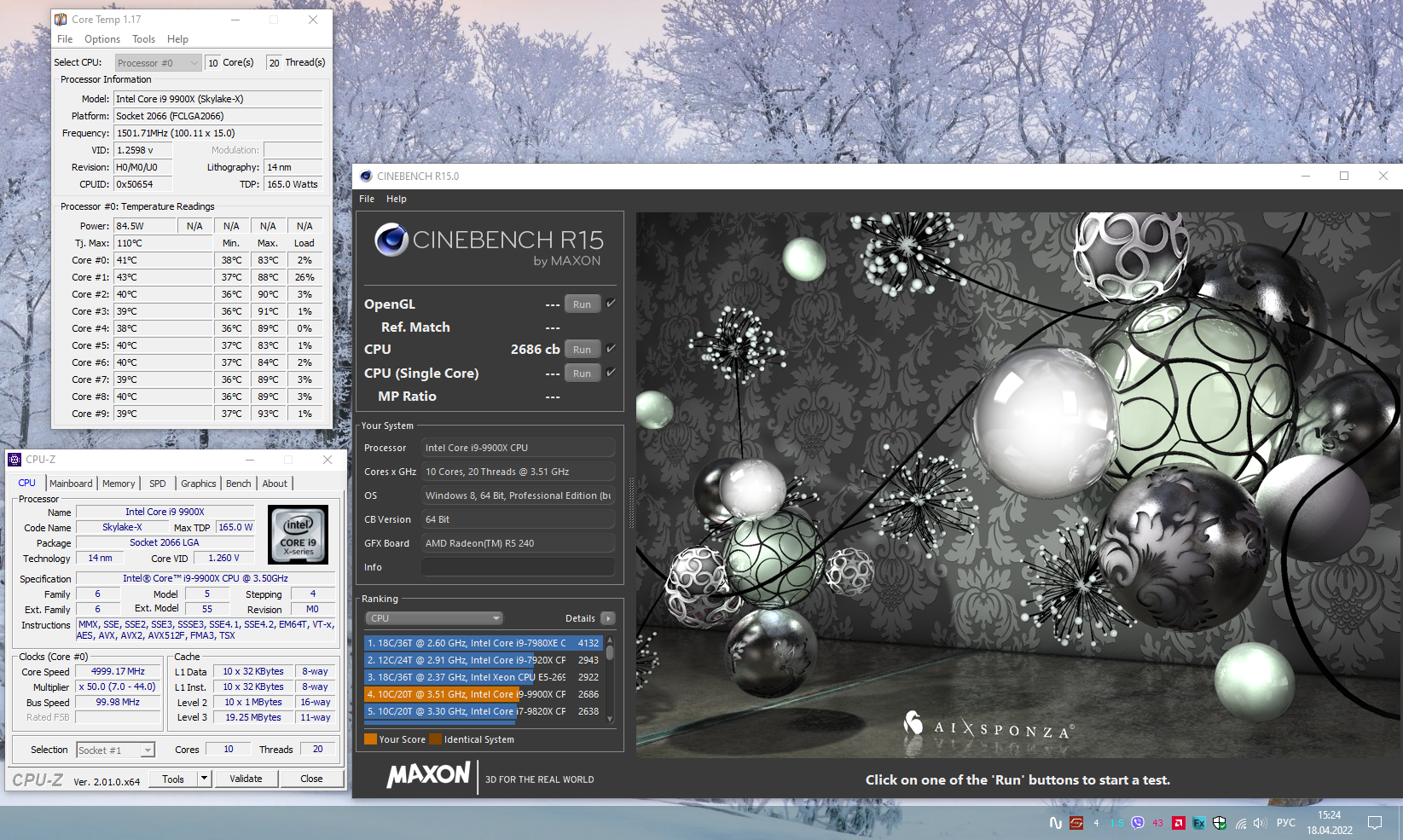The height and width of the screenshot is (840, 1403).
Task: Click the Validate button in CPU-Z
Action: (246, 779)
